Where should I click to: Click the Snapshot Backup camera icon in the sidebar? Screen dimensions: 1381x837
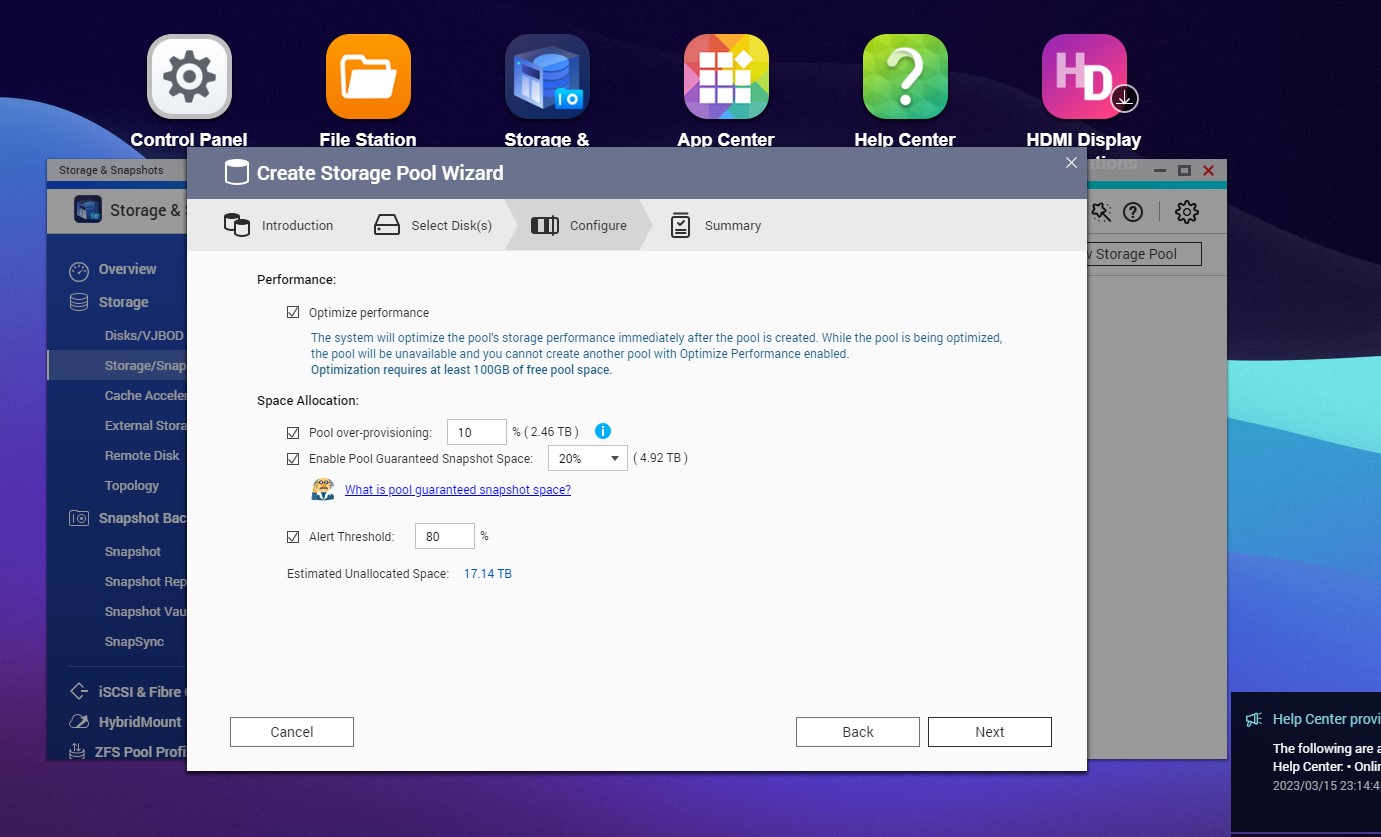(79, 518)
